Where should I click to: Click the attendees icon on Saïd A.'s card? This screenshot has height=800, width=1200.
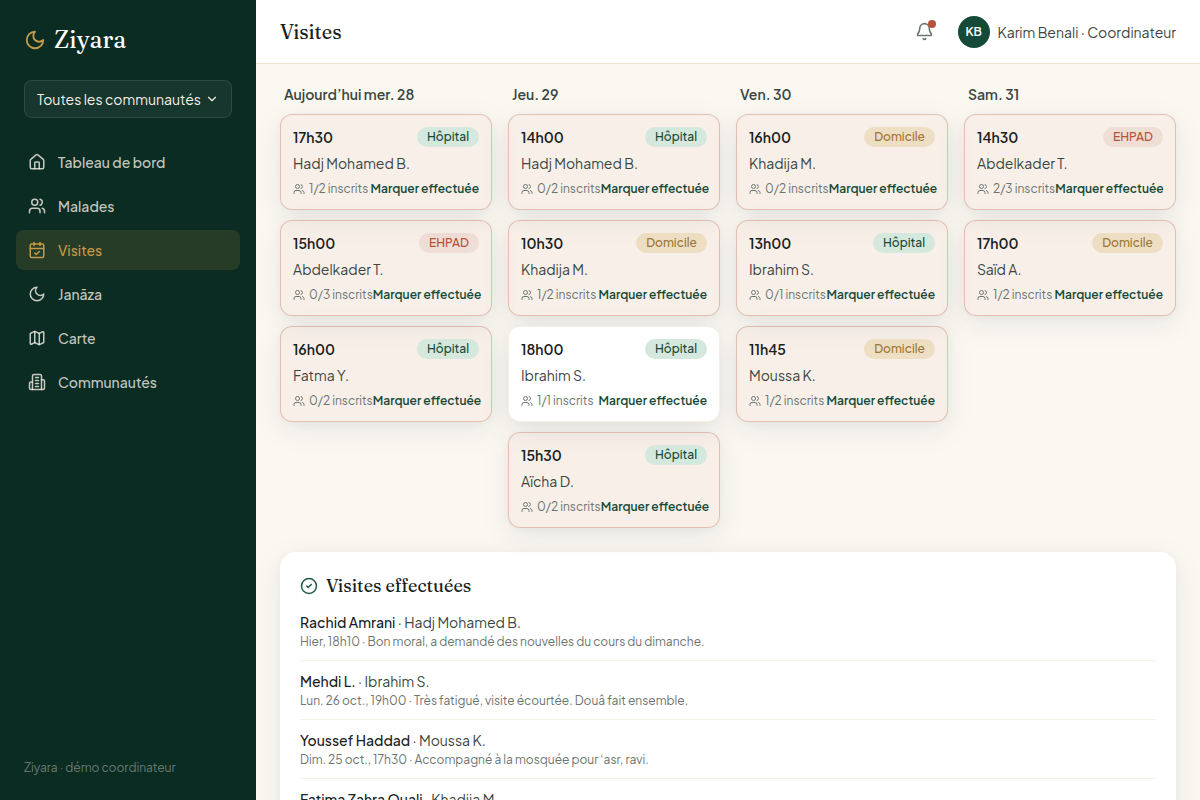click(983, 295)
